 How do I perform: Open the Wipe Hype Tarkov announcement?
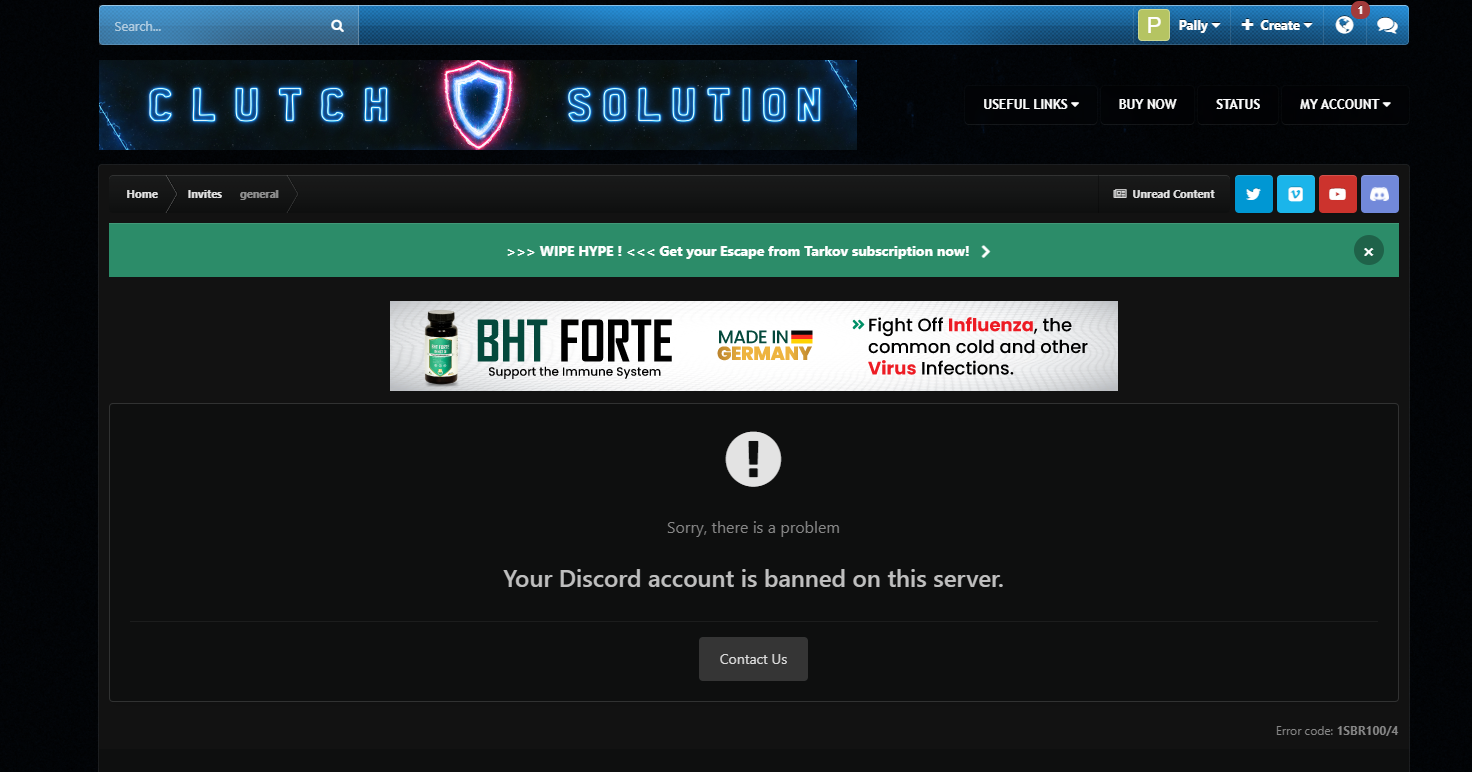click(x=748, y=251)
